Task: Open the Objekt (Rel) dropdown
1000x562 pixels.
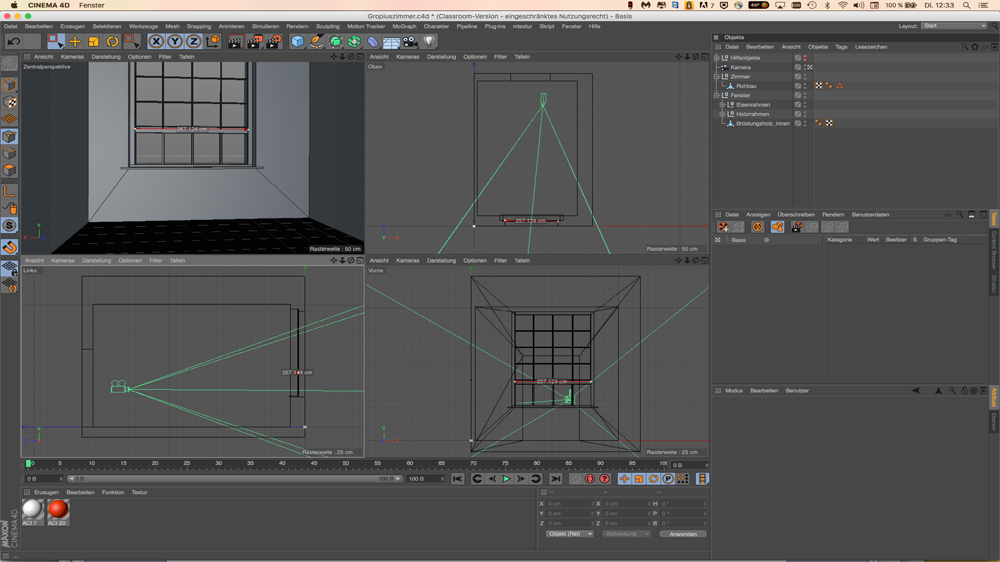Action: coord(569,534)
